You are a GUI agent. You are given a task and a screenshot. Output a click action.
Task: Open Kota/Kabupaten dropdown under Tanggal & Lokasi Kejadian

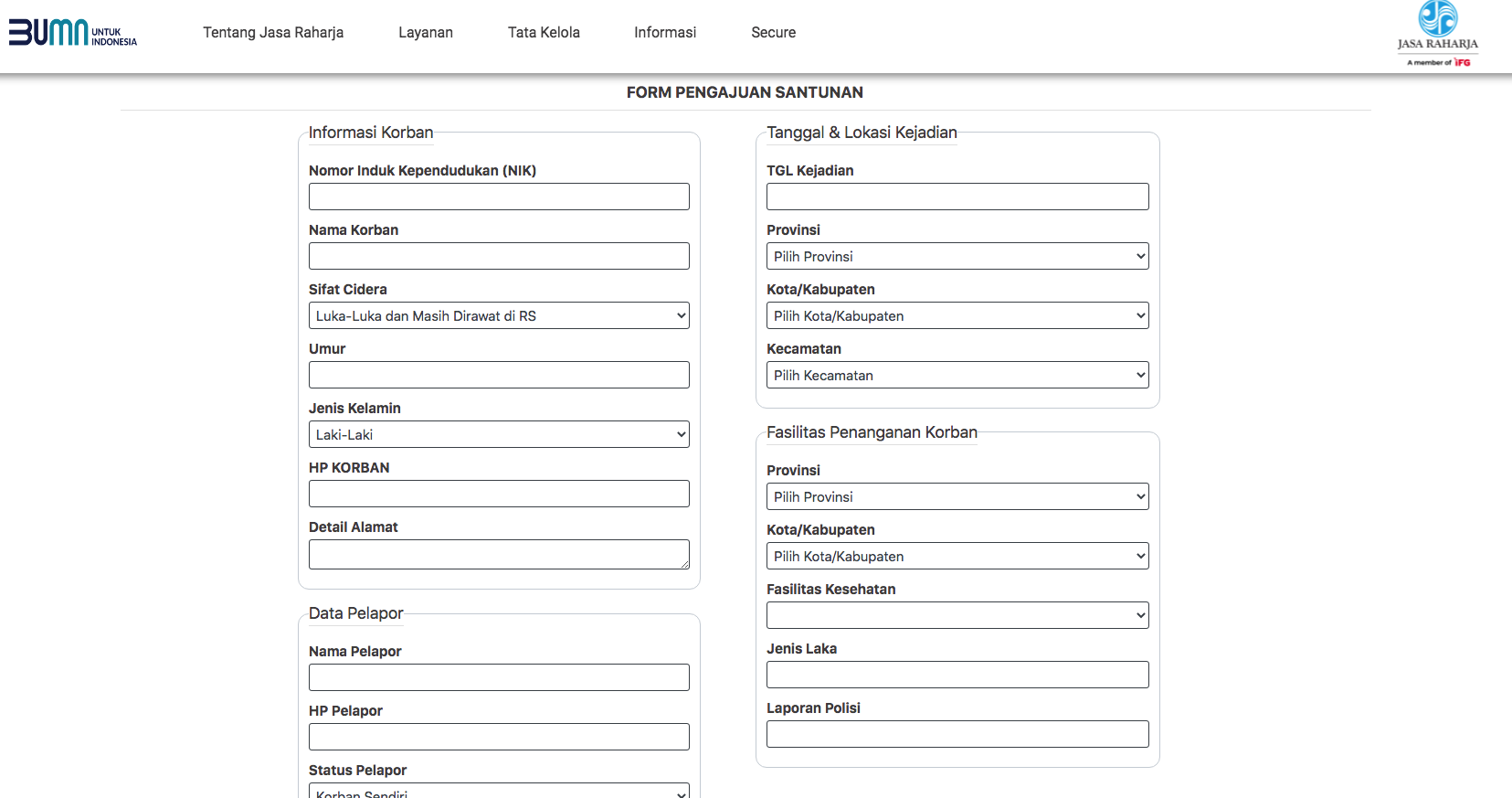[957, 315]
